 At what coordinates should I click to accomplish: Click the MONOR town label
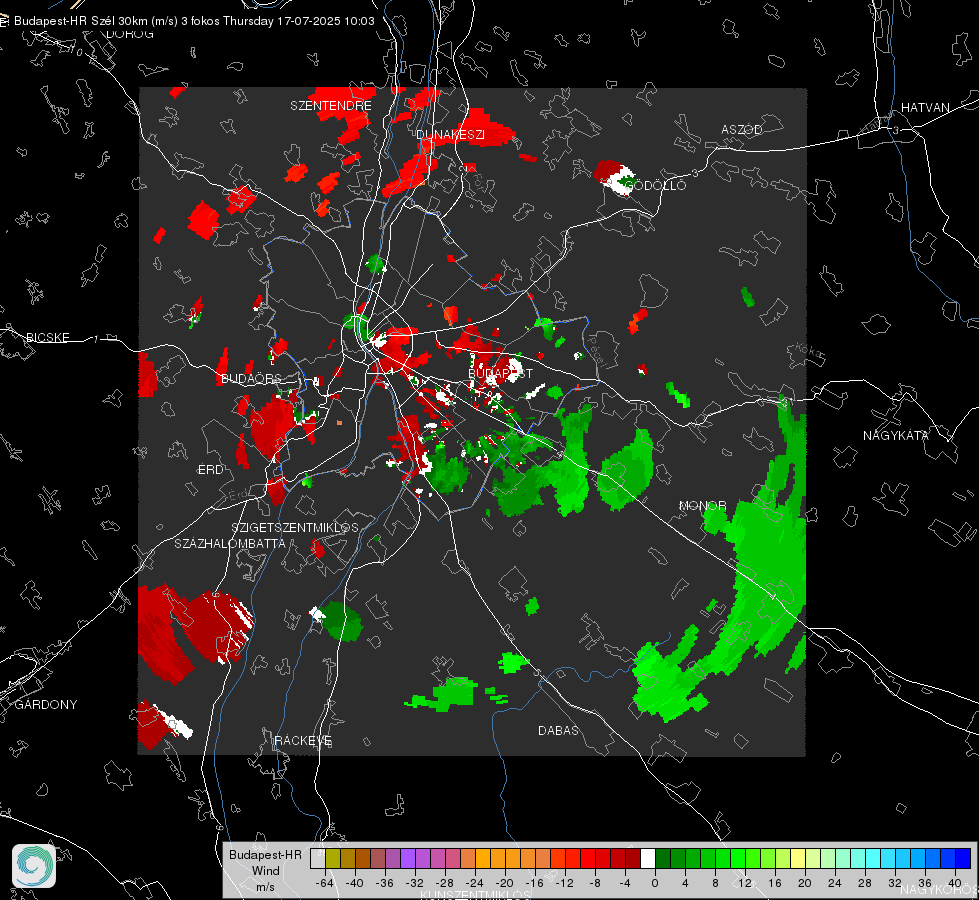click(702, 505)
